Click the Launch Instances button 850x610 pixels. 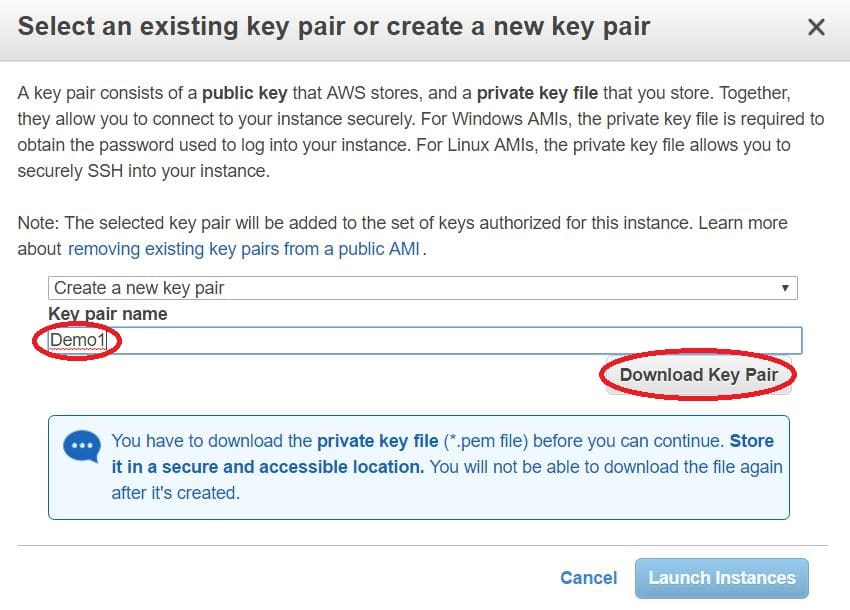pyautogui.click(x=721, y=577)
